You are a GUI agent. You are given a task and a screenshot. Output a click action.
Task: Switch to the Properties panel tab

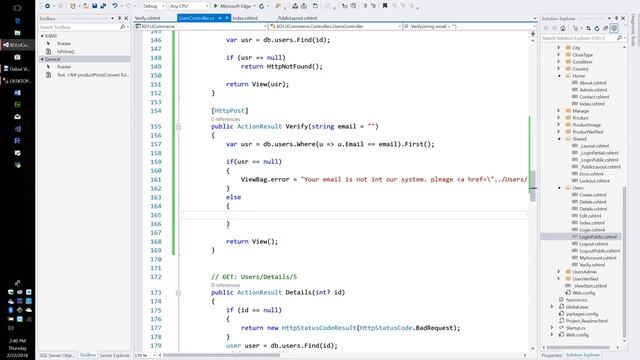(x=551, y=356)
